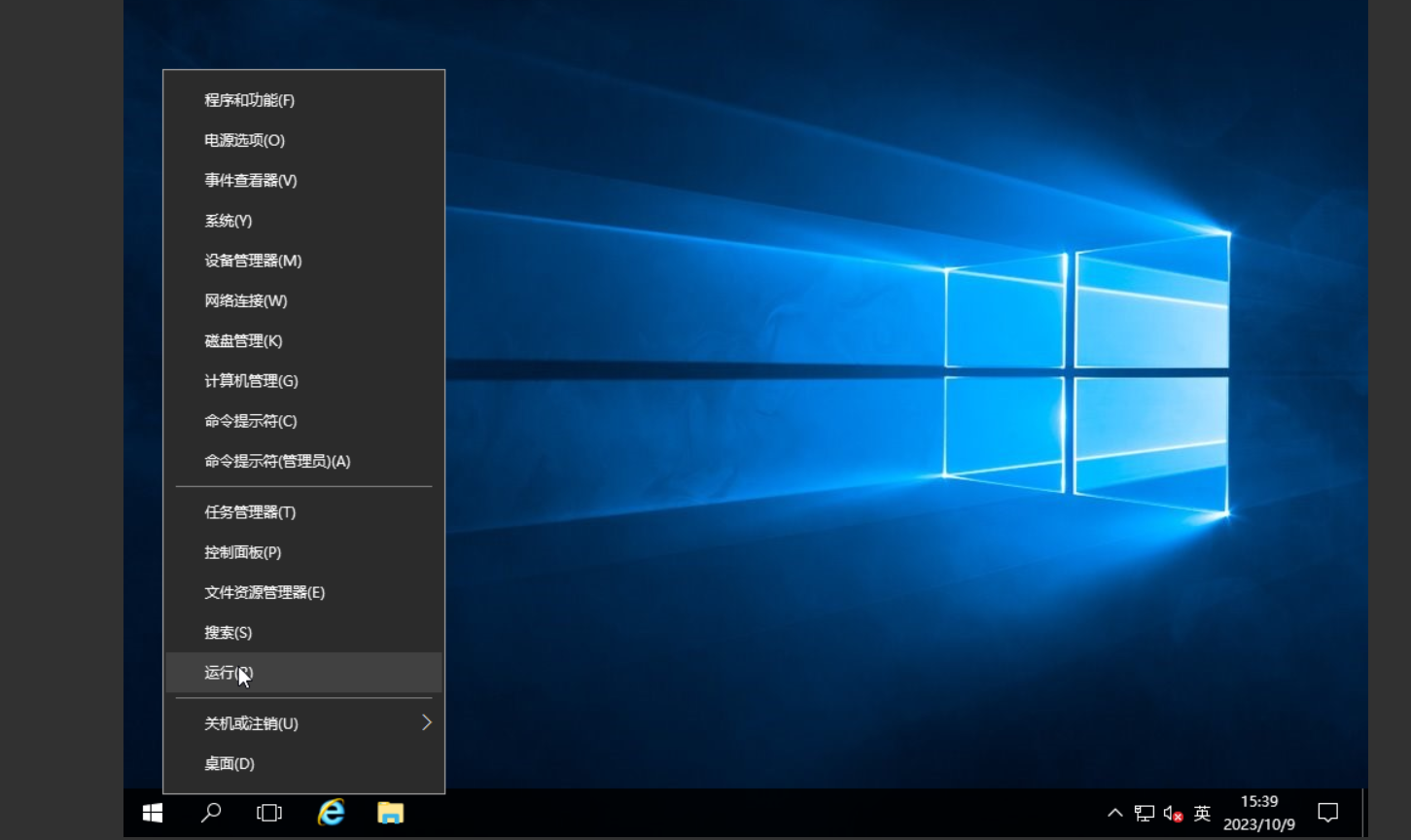Launch 命令提示符(管理员)(A)
Image resolution: width=1411 pixels, height=840 pixels.
tap(304, 461)
